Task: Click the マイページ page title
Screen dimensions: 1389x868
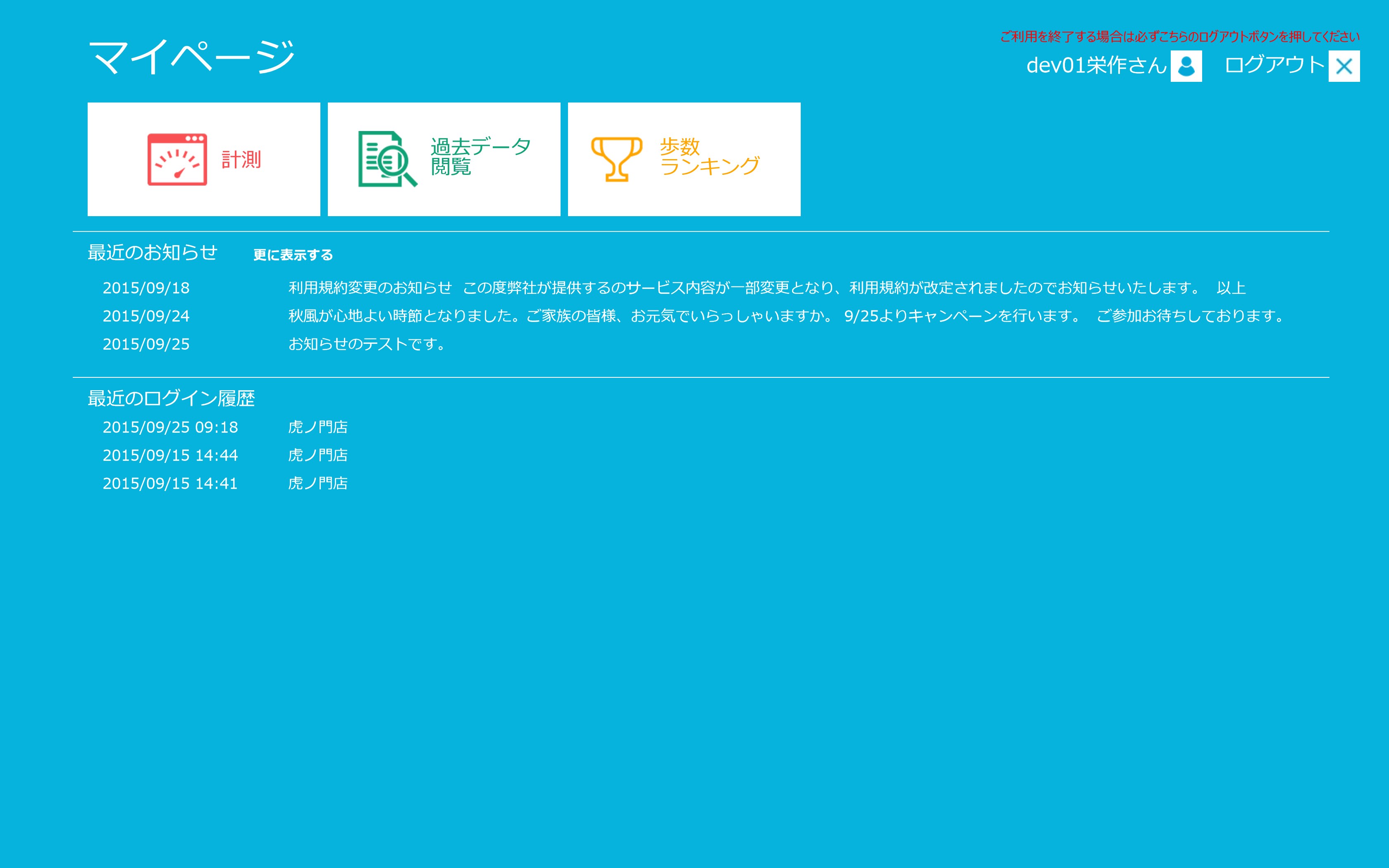Action: pos(191,57)
